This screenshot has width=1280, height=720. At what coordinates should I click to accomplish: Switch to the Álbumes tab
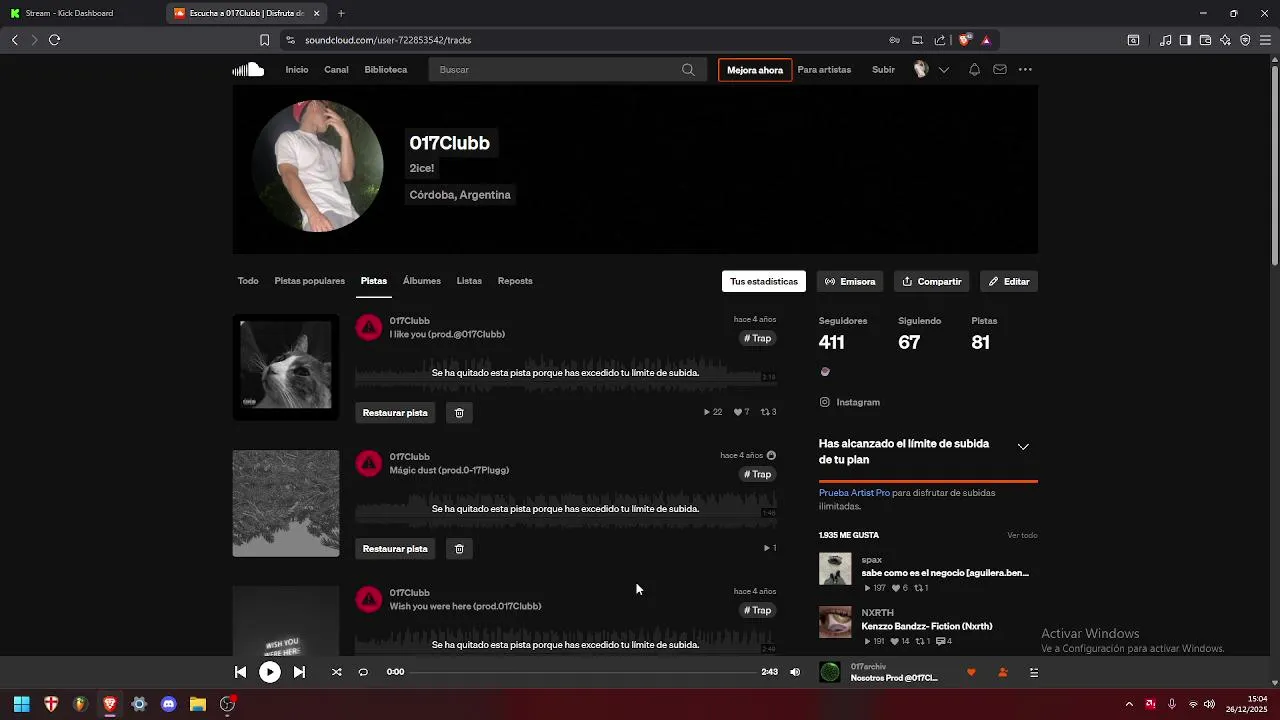(422, 281)
